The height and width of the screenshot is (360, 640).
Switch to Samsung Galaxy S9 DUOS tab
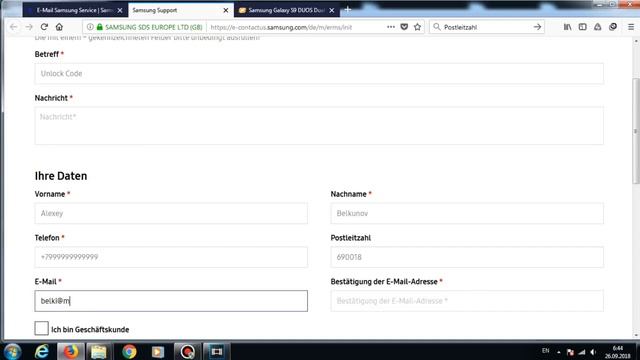(x=287, y=10)
